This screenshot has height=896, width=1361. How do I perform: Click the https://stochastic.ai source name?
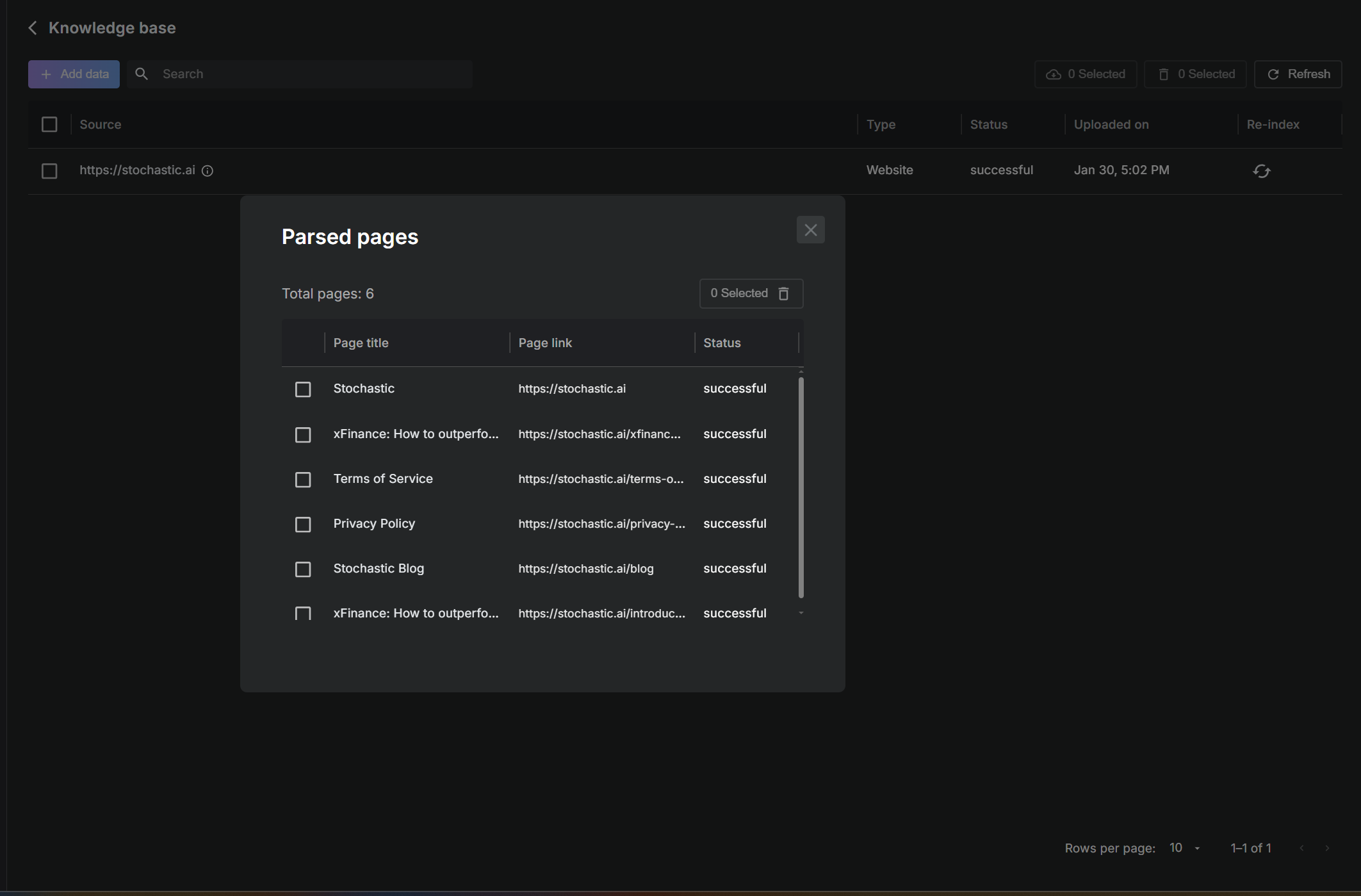(137, 170)
